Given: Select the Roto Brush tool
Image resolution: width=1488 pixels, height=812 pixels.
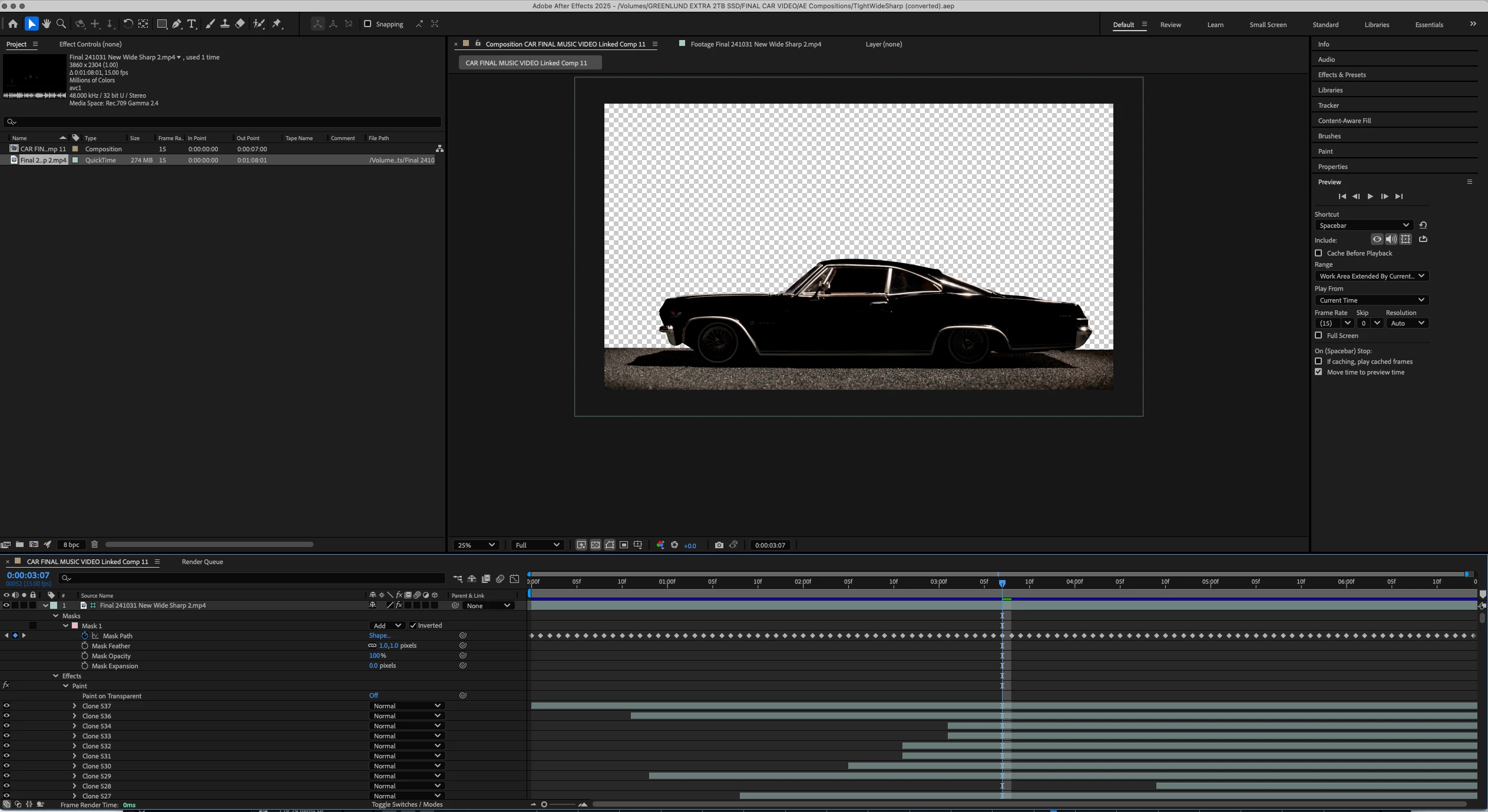Looking at the screenshot, I should pyautogui.click(x=259, y=24).
